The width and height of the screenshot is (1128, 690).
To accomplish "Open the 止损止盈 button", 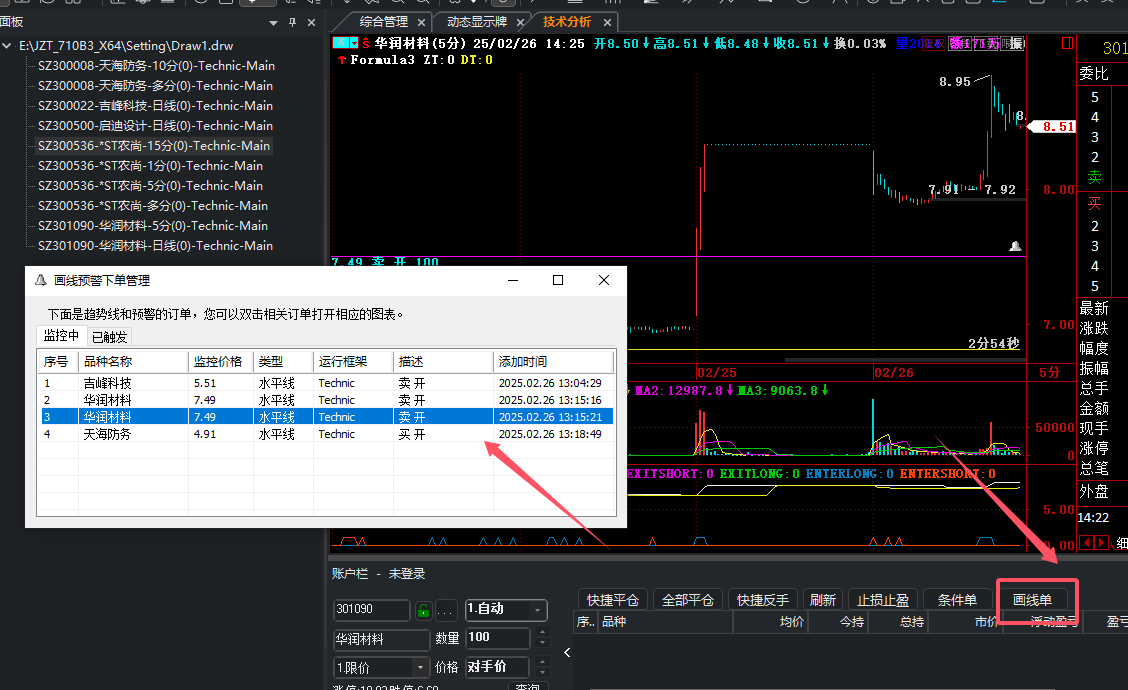I will (883, 599).
